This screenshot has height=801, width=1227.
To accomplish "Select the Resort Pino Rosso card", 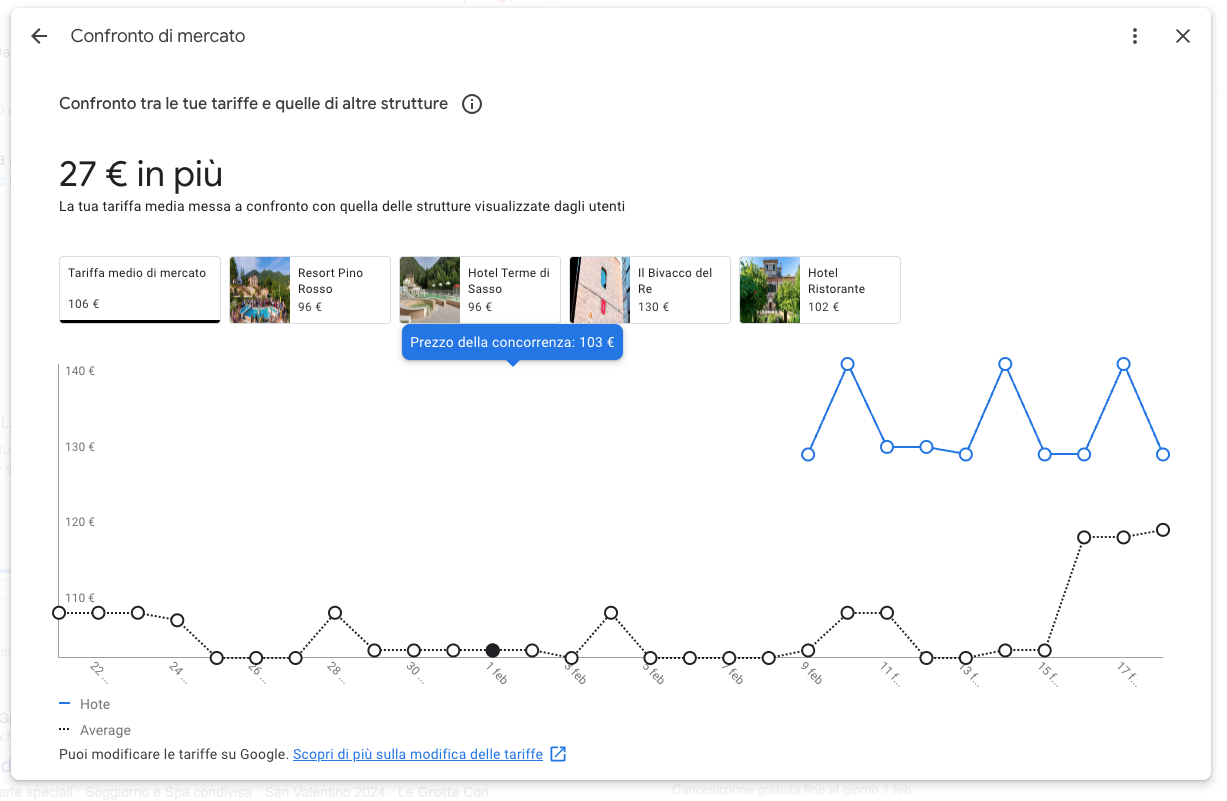I will (310, 290).
